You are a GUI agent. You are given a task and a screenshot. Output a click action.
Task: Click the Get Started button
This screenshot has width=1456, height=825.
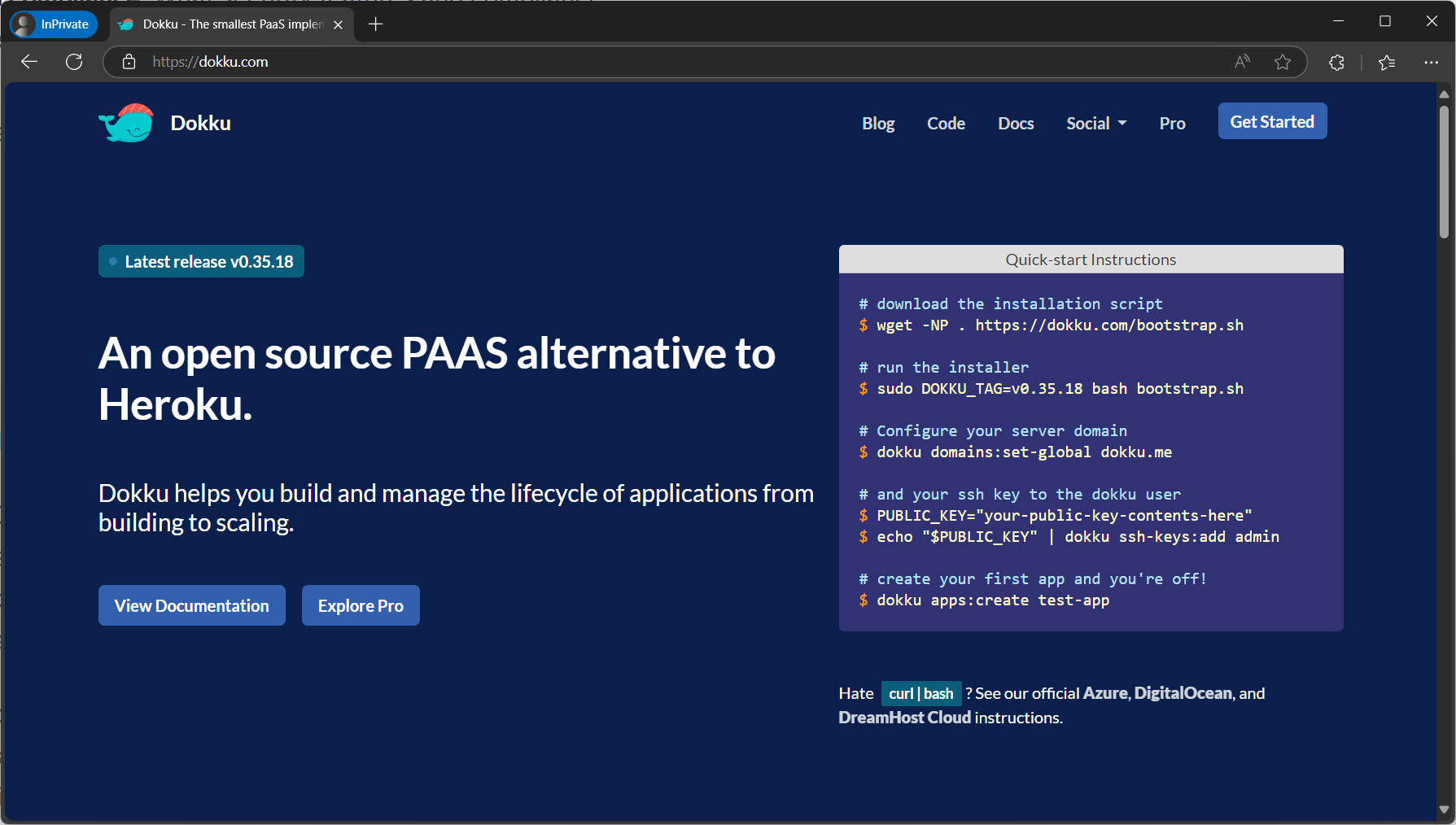tap(1272, 120)
